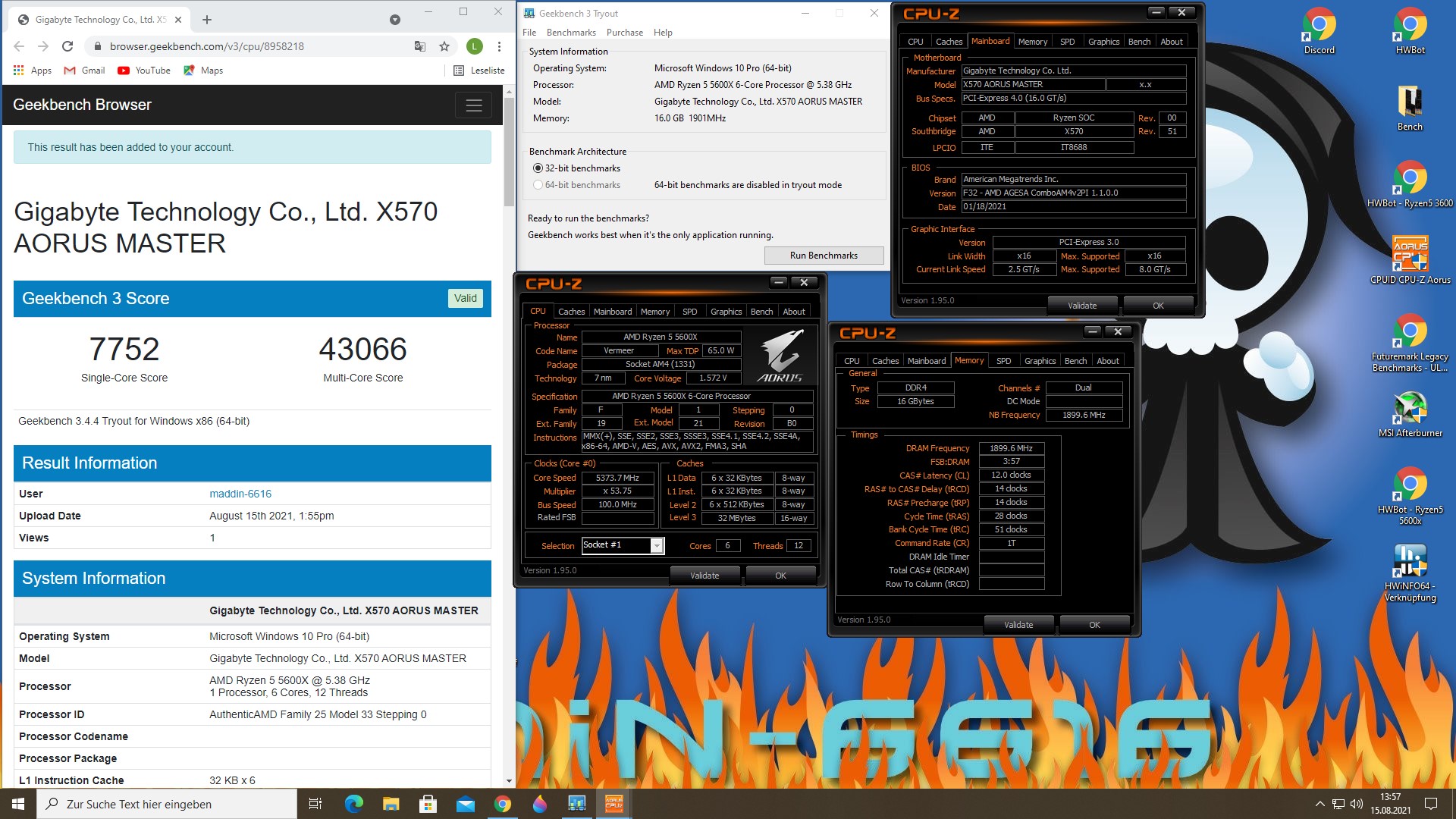The image size is (1456, 819).
Task: Open Mail app from taskbar
Action: pos(465,804)
